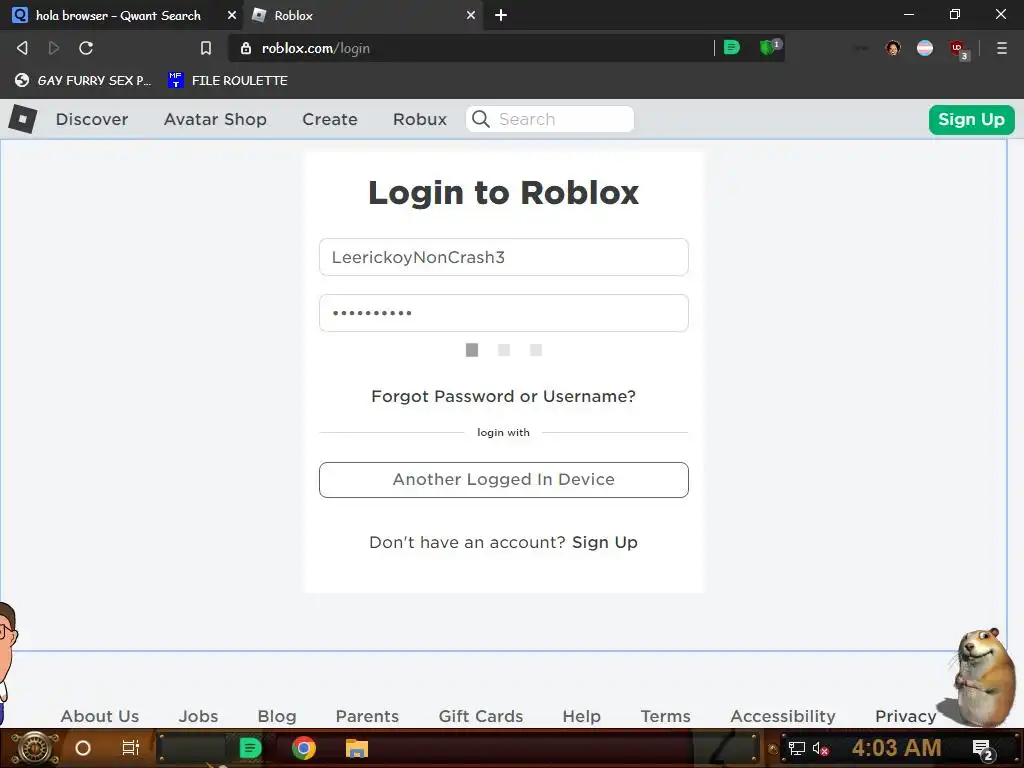Open Avatar Shop in navigation
Screen dimensions: 1024x768
(215, 119)
